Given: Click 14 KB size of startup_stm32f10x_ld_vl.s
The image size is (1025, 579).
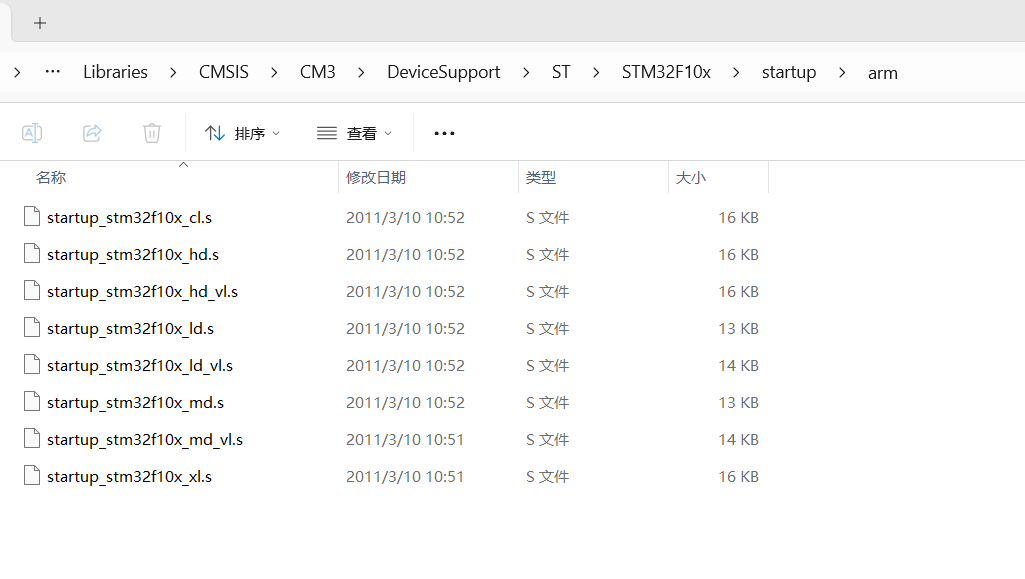Looking at the screenshot, I should tap(738, 366).
